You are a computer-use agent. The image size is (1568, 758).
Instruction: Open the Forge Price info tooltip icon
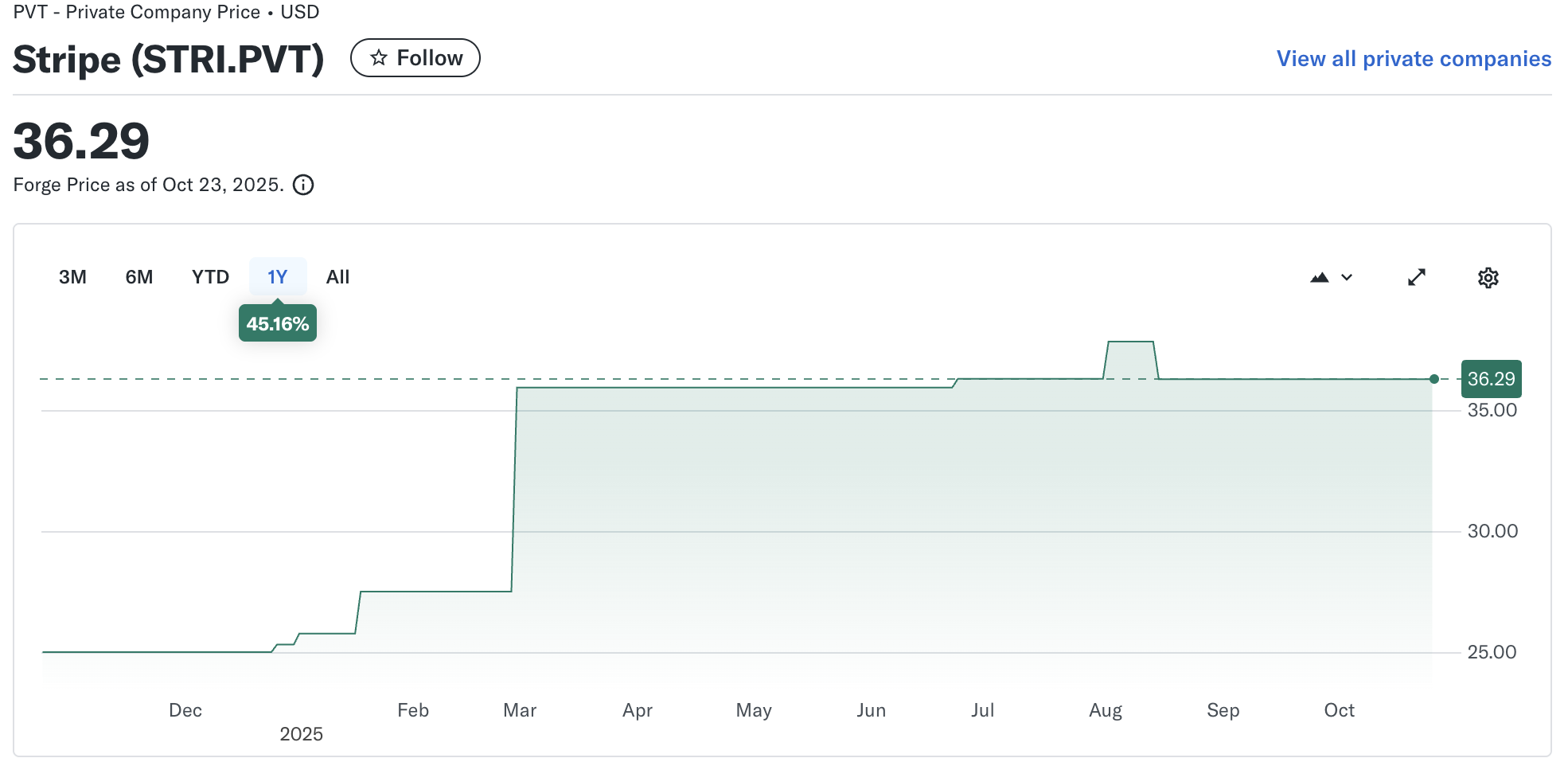[x=303, y=185]
